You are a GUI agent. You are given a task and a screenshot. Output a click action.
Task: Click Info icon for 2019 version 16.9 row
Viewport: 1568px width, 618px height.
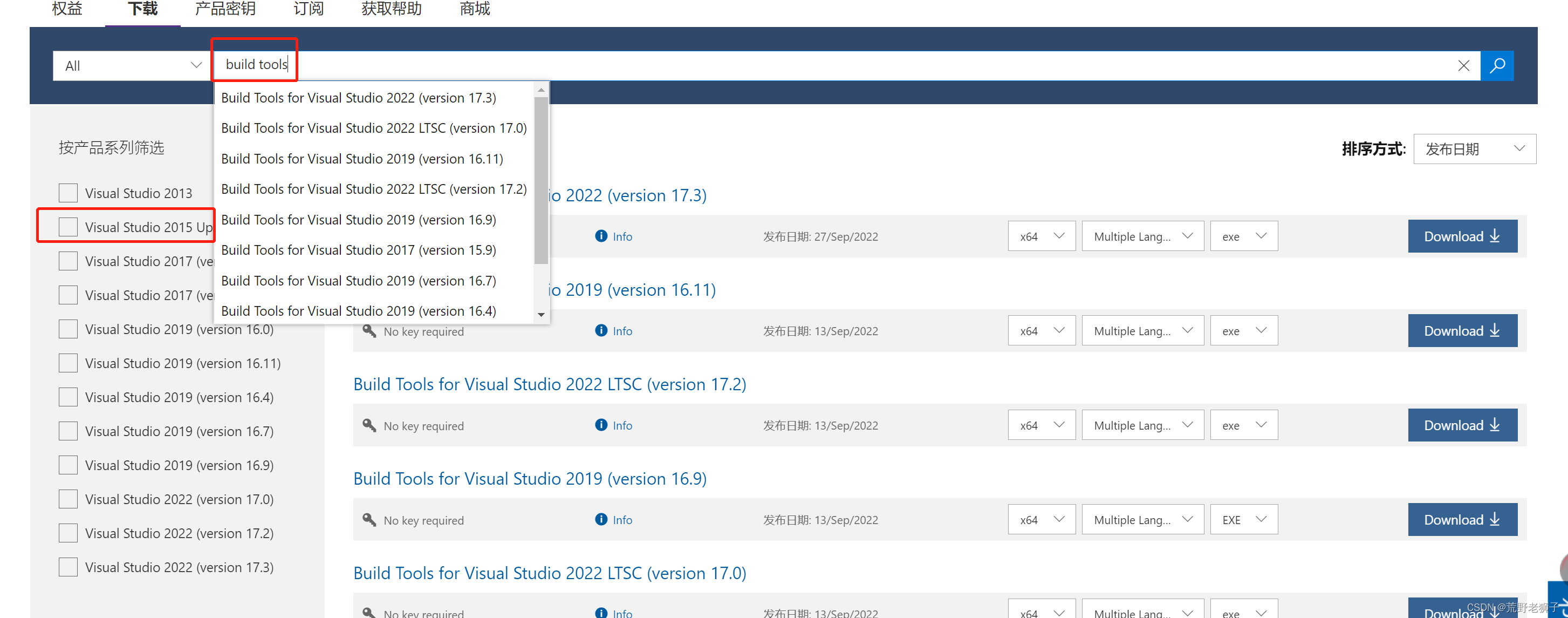(601, 519)
